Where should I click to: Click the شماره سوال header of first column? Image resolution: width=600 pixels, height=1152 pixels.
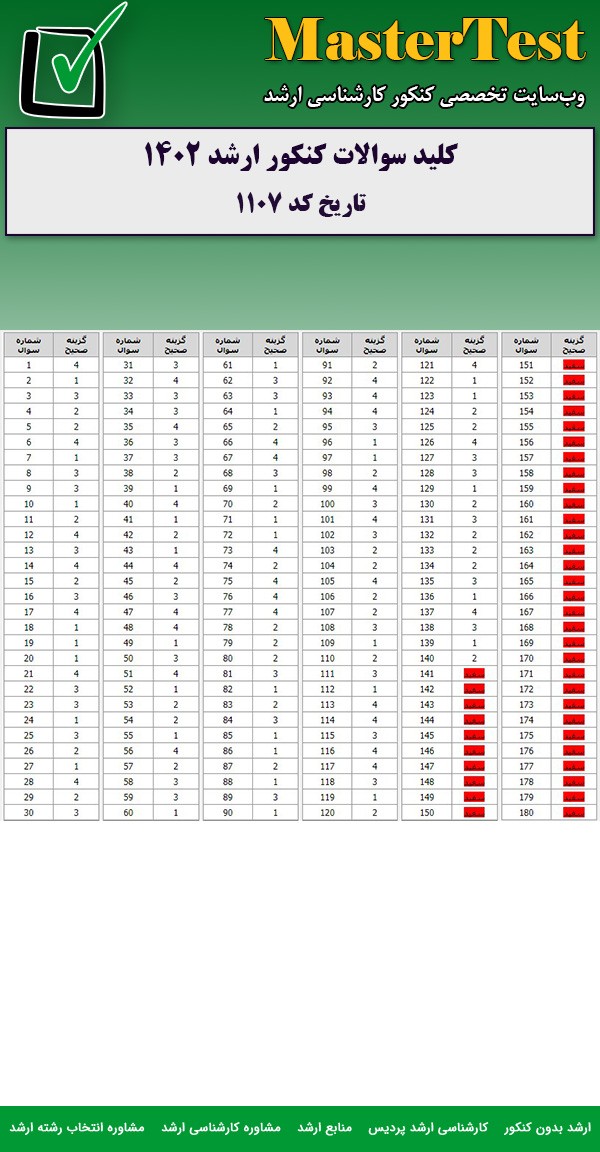[x=29, y=345]
